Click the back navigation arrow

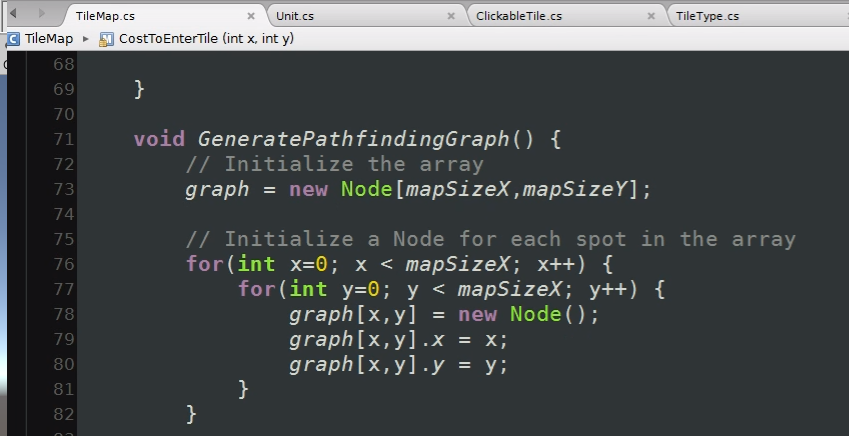14,12
